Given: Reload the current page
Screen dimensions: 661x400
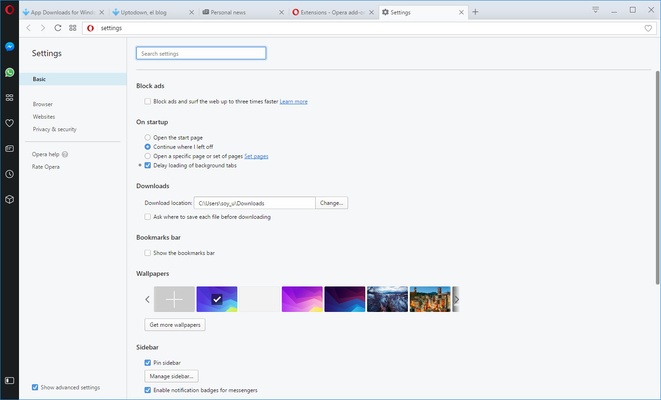Looking at the screenshot, I should 58,28.
